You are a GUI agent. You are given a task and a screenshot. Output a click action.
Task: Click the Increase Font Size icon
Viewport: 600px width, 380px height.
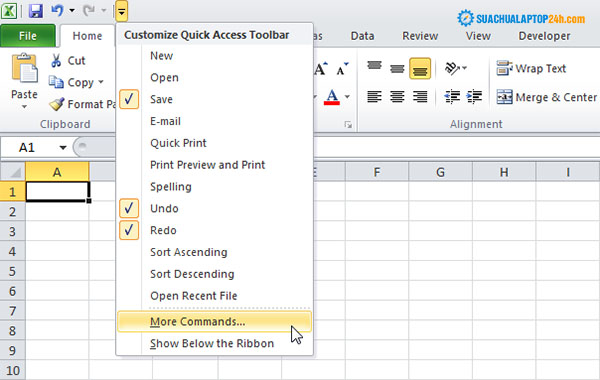click(x=321, y=69)
